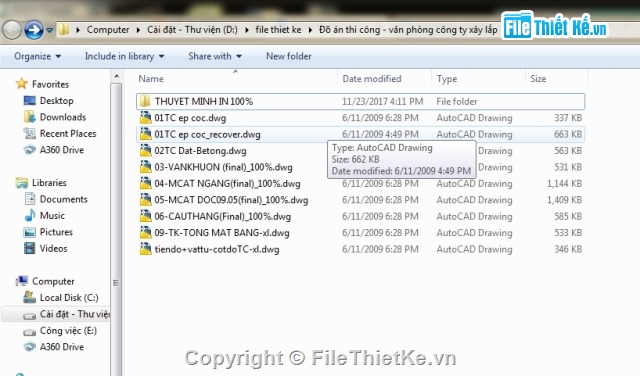Click the folder icon in address bar

tap(63, 29)
